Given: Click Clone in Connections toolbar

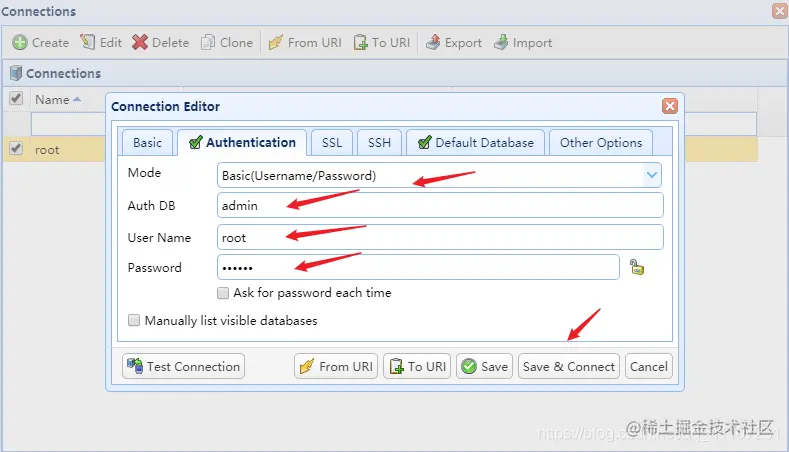Looking at the screenshot, I should (227, 43).
